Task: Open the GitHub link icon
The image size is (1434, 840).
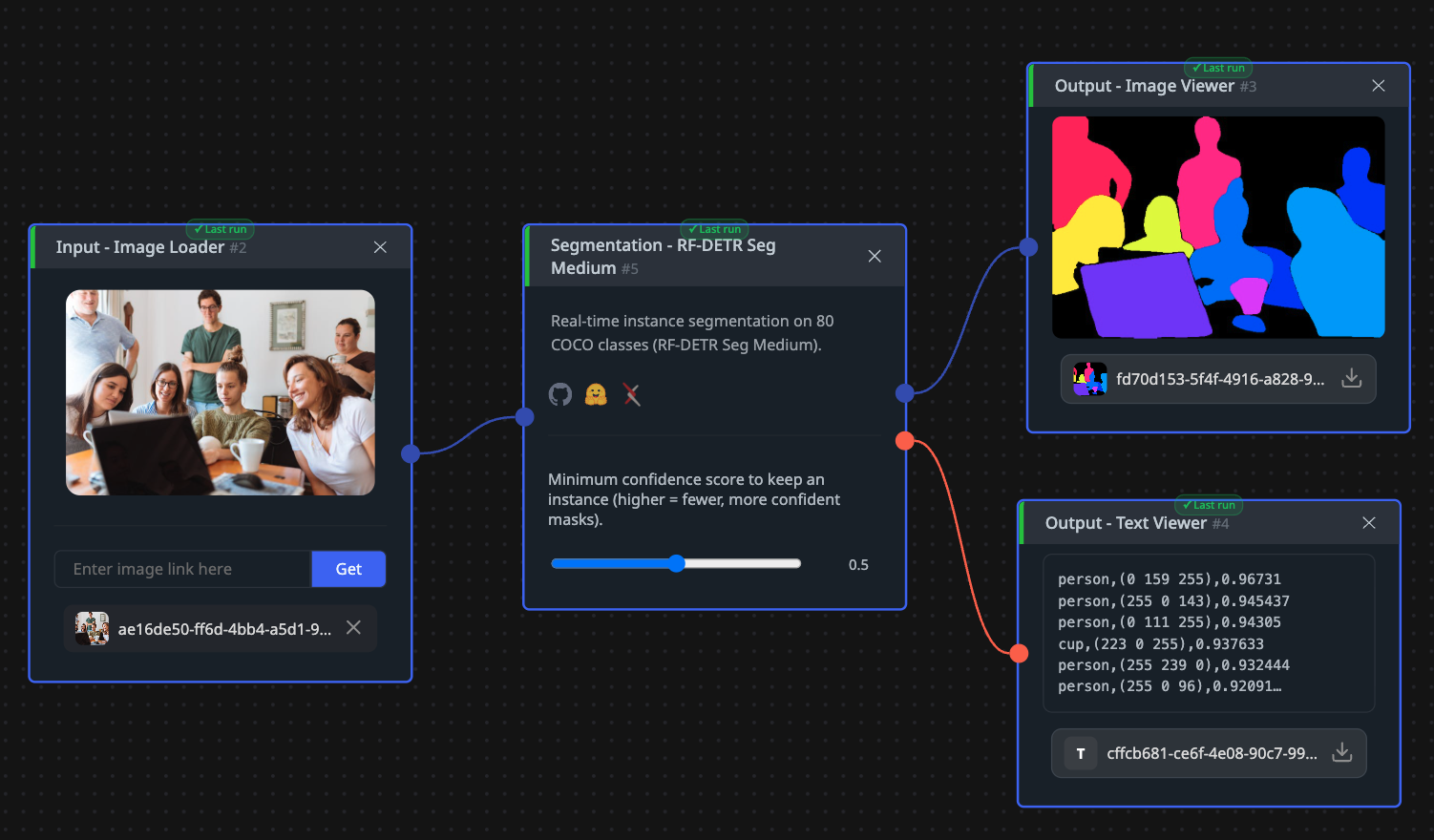Action: (560, 394)
